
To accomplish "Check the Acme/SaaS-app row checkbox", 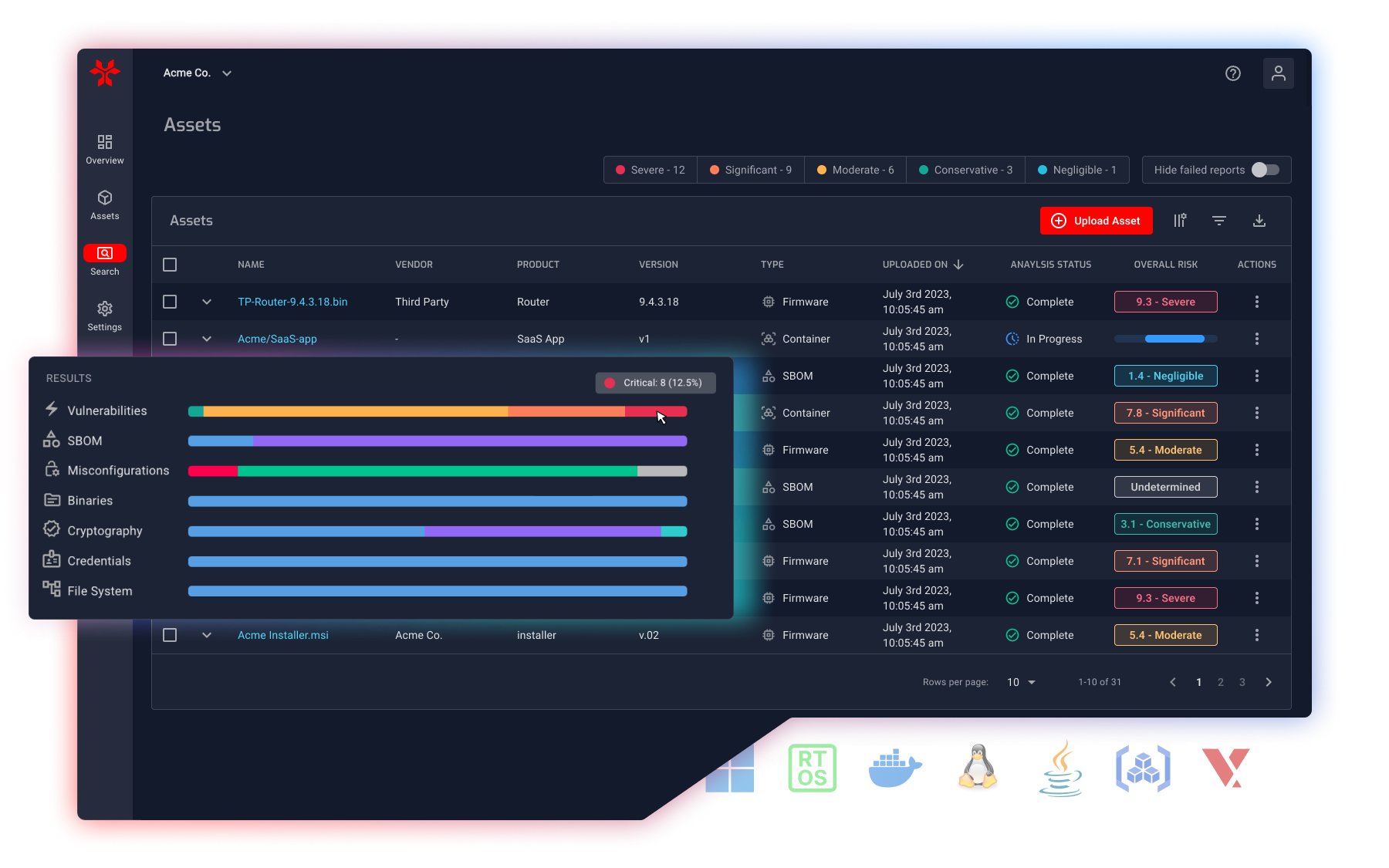I will (170, 339).
